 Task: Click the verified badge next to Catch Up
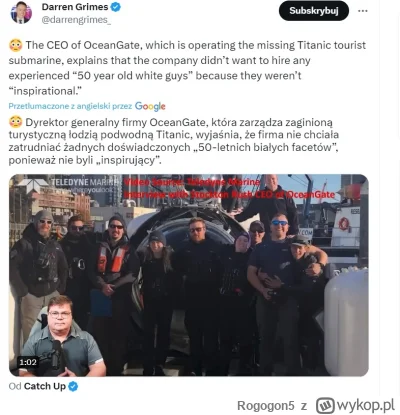73,387
